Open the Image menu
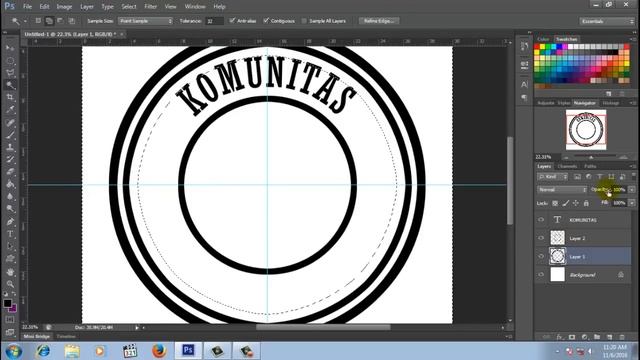The height and width of the screenshot is (360, 640). tap(64, 7)
